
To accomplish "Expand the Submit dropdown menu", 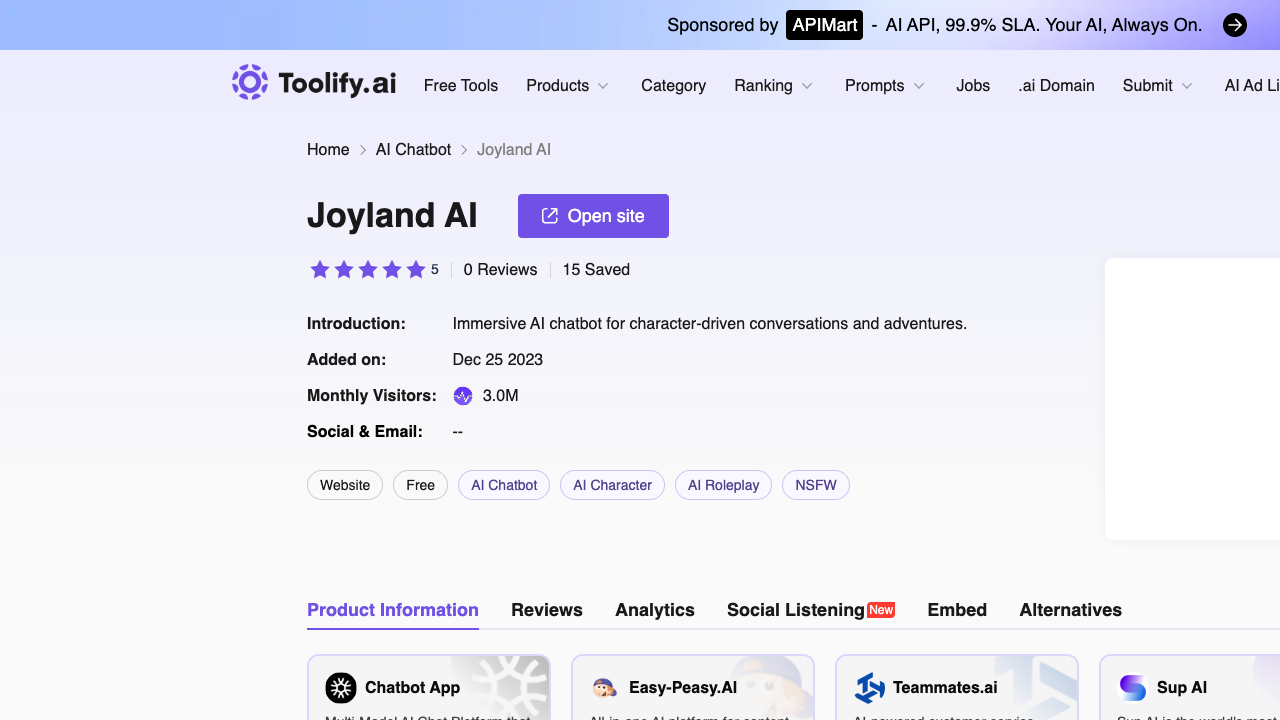I will click(x=1157, y=86).
